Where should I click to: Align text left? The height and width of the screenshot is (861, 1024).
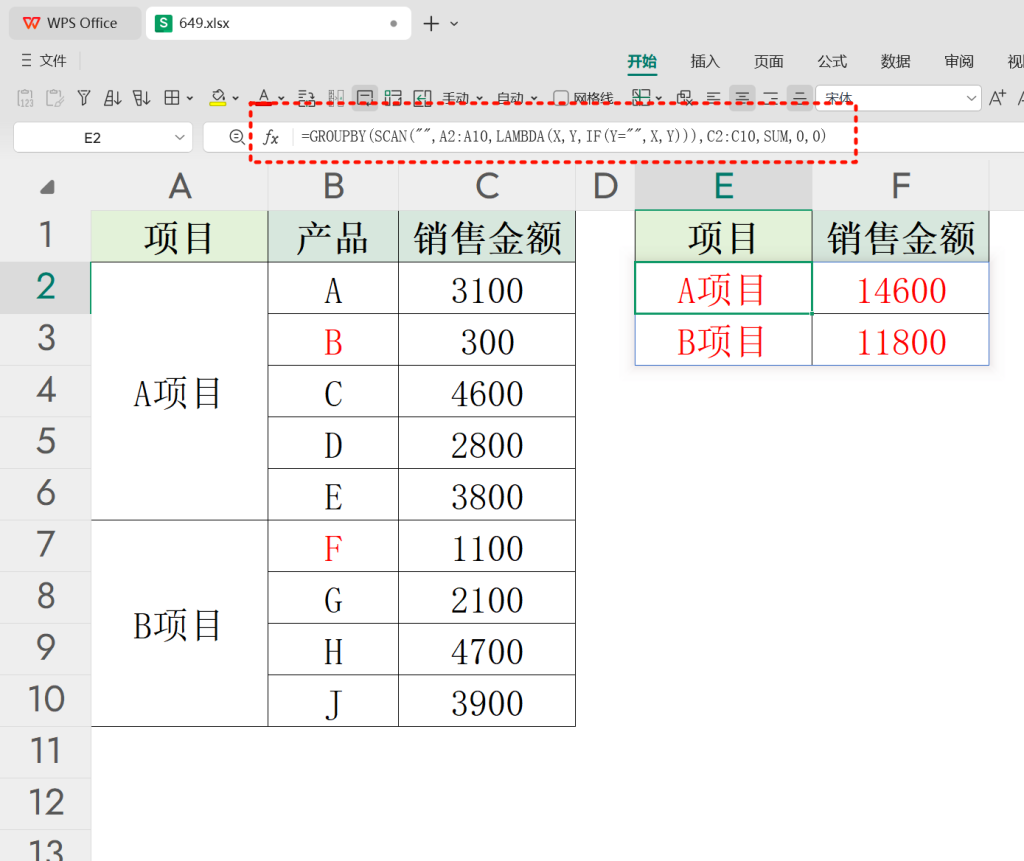pos(713,98)
